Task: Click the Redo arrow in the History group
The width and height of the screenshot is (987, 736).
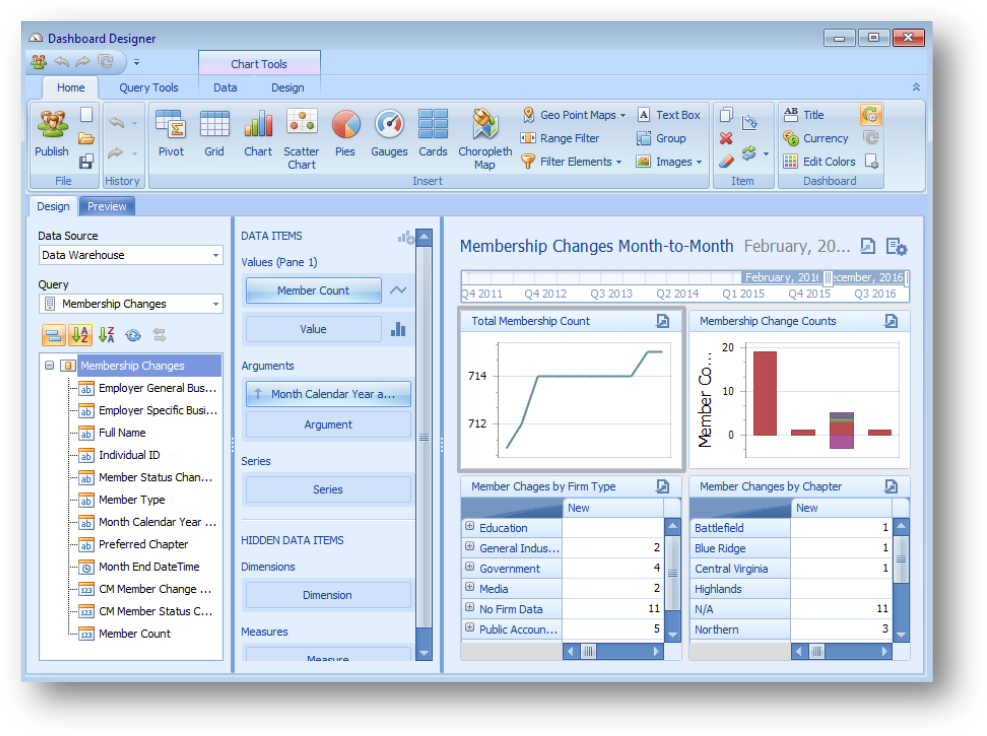Action: (116, 152)
